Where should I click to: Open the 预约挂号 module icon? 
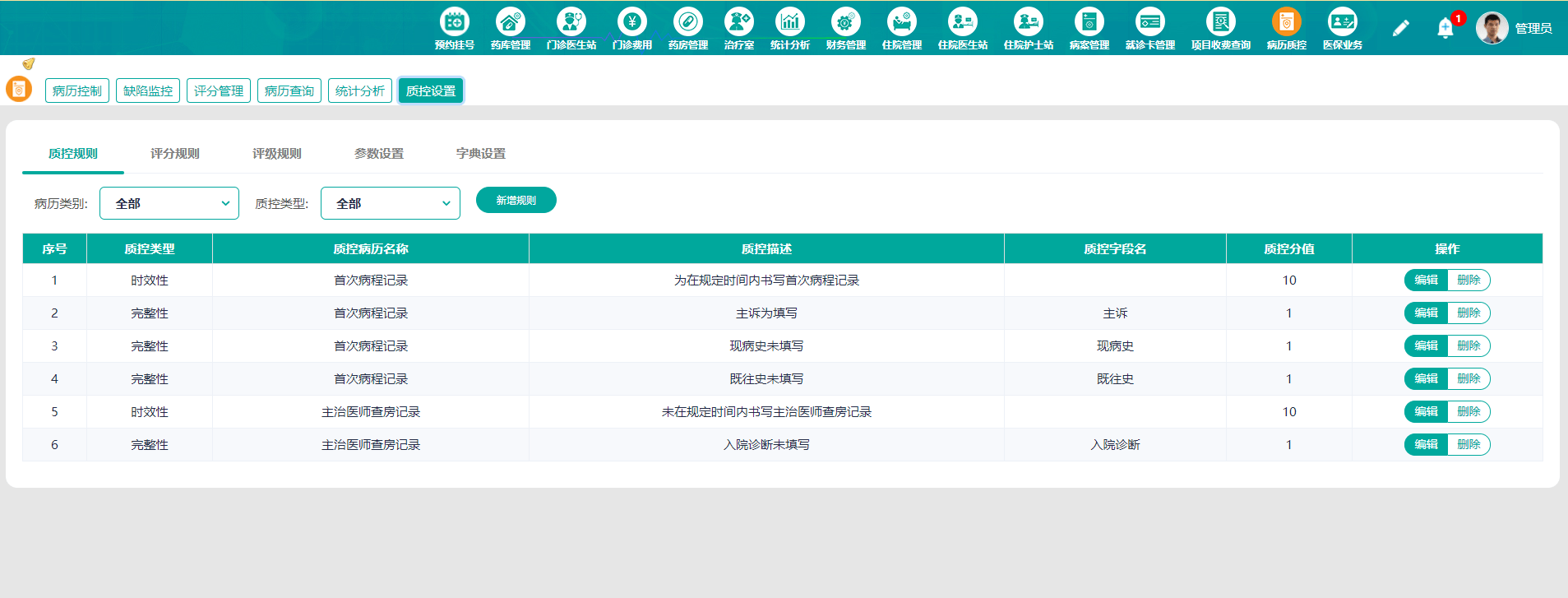pos(455,22)
